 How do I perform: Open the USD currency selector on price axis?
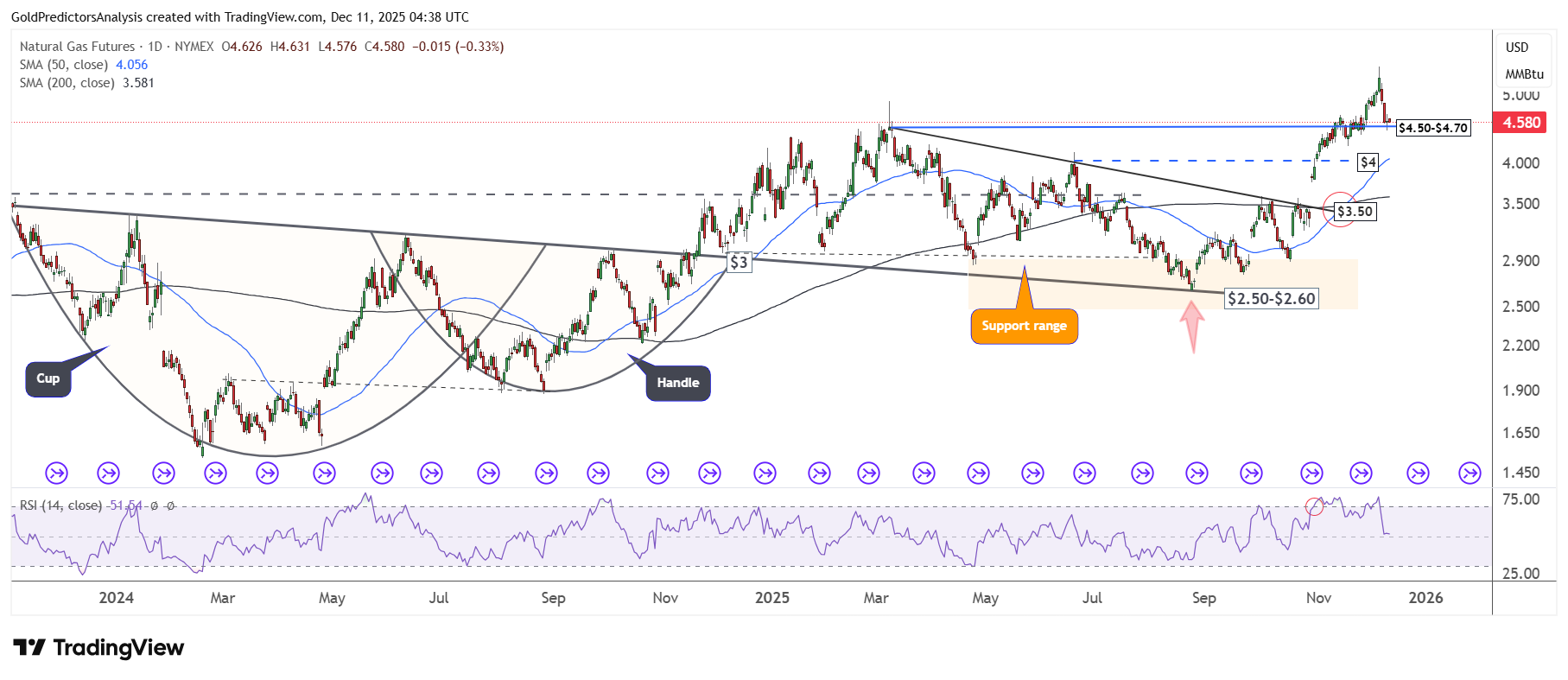click(x=1517, y=48)
